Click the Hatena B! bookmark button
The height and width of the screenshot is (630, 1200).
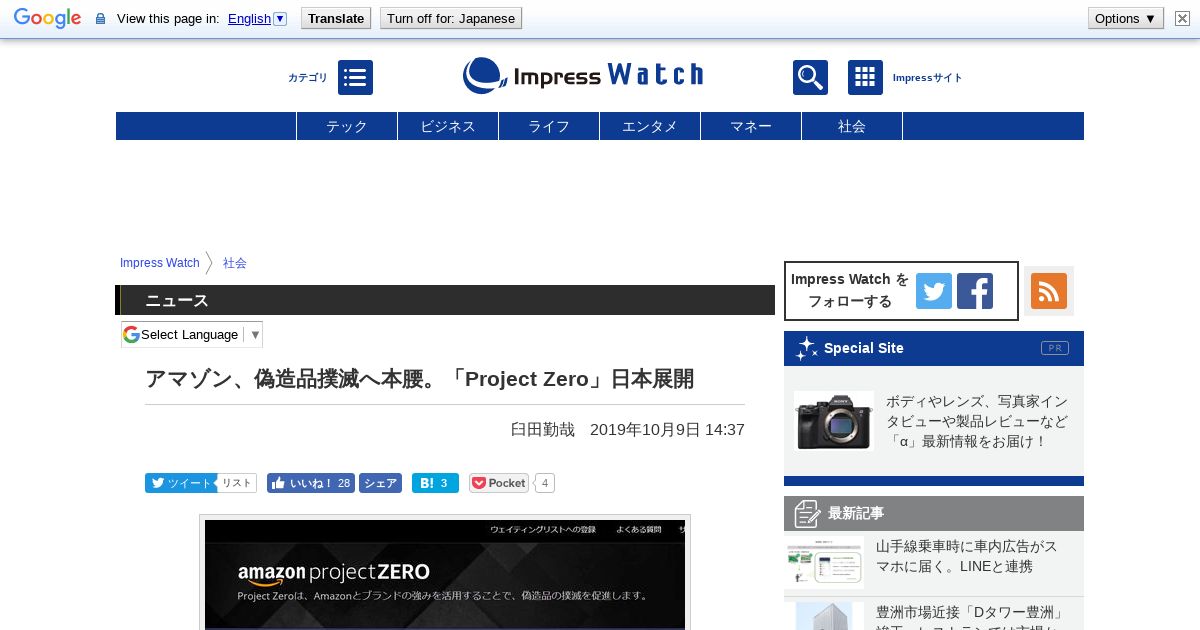point(435,483)
